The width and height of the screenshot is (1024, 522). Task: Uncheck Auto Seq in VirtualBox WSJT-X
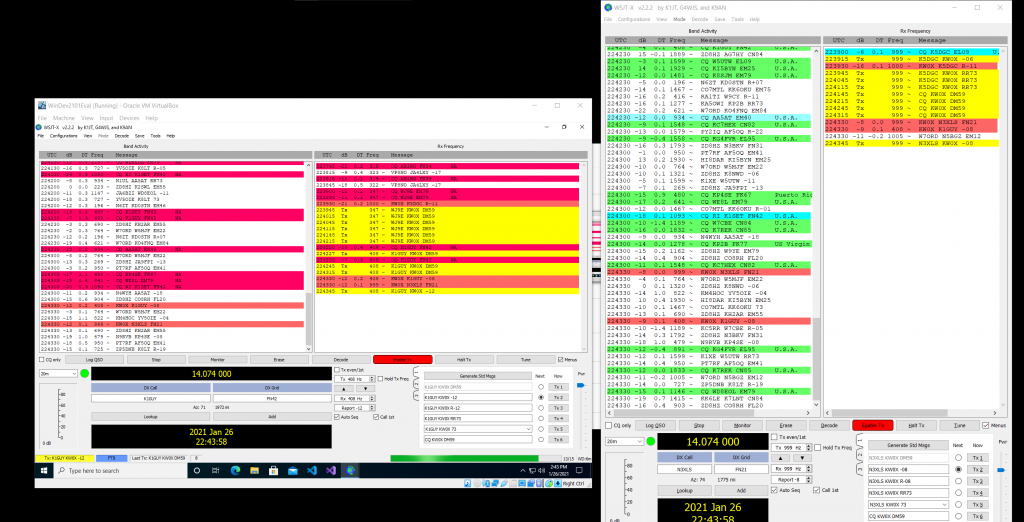click(x=337, y=417)
